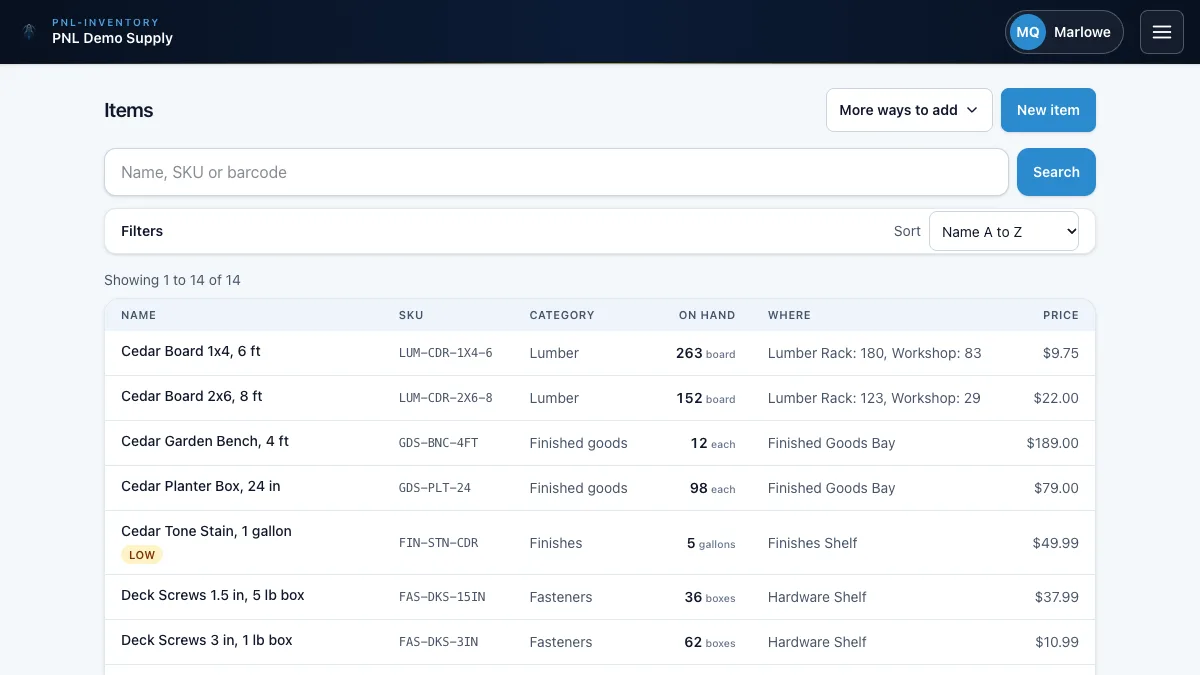This screenshot has width=1200, height=675.
Task: Click Hardware Shelf in the Deck Screws 3 in row
Action: pyautogui.click(x=817, y=642)
